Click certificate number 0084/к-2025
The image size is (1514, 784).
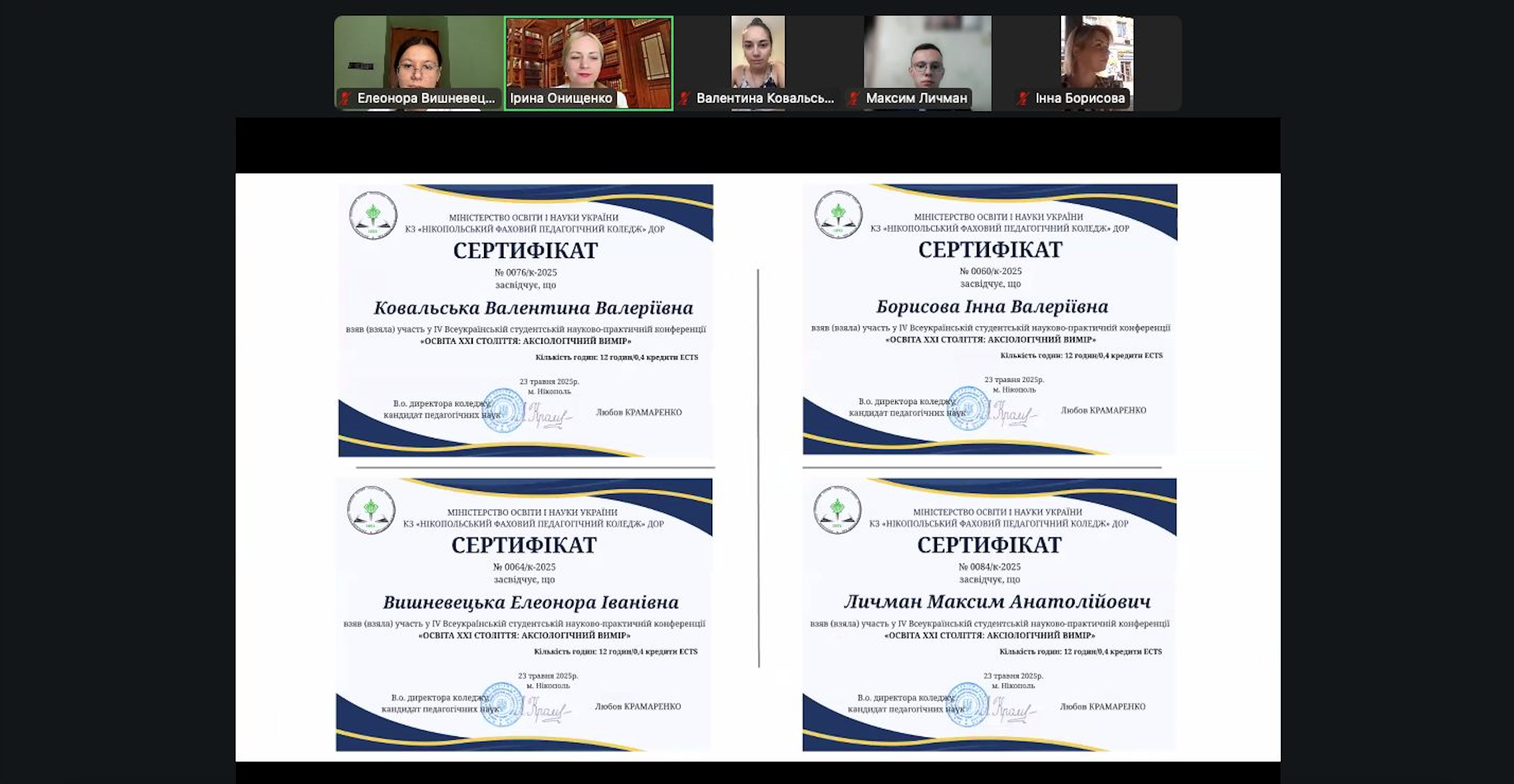click(989, 567)
